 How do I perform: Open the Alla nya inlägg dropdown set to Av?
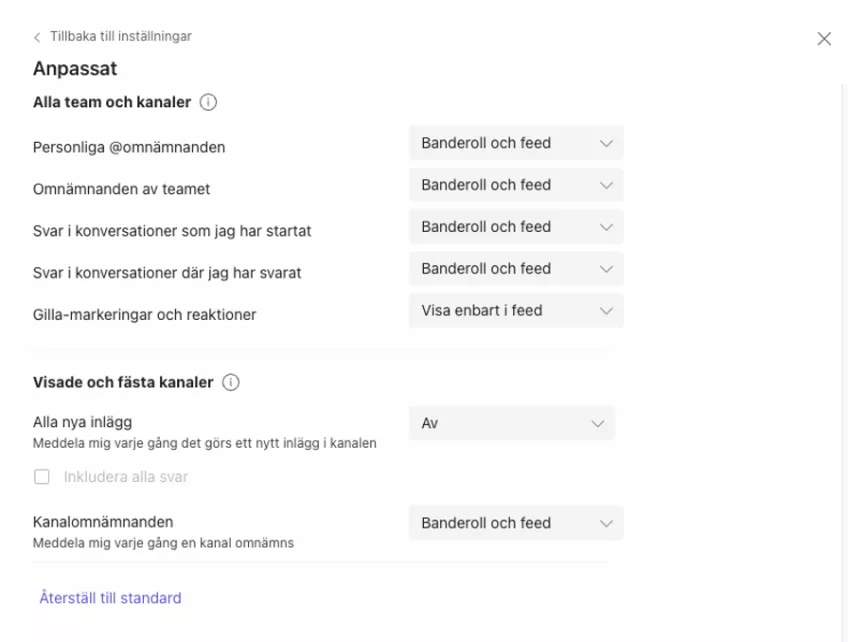(x=512, y=423)
